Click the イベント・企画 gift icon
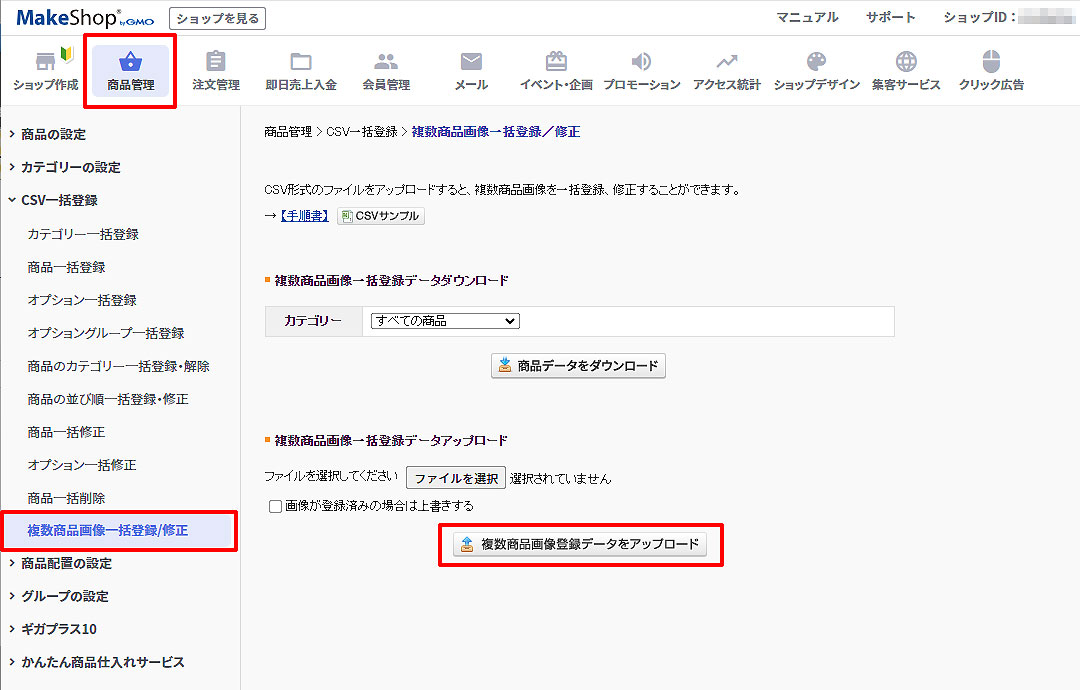 tap(556, 62)
